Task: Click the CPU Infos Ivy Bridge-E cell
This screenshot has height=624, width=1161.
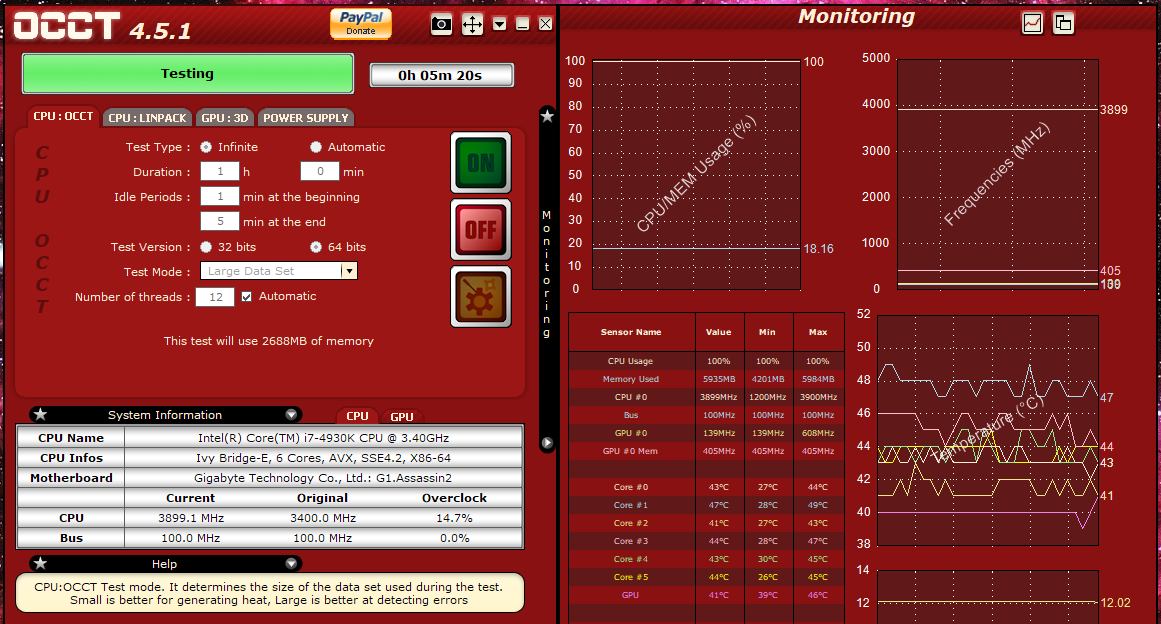Action: [324, 458]
